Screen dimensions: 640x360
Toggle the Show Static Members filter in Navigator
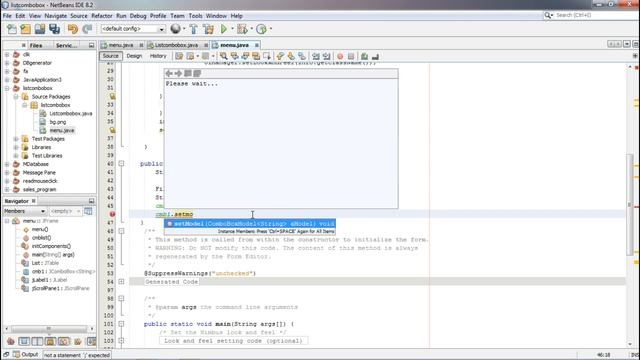coord(37,341)
